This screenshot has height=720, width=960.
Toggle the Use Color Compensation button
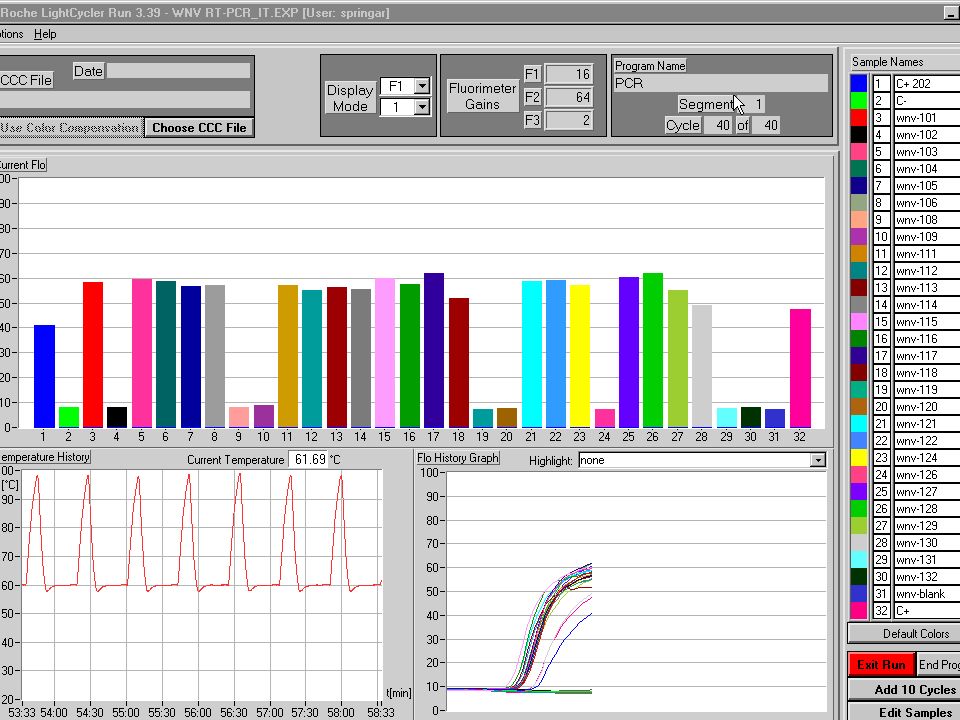coord(70,127)
